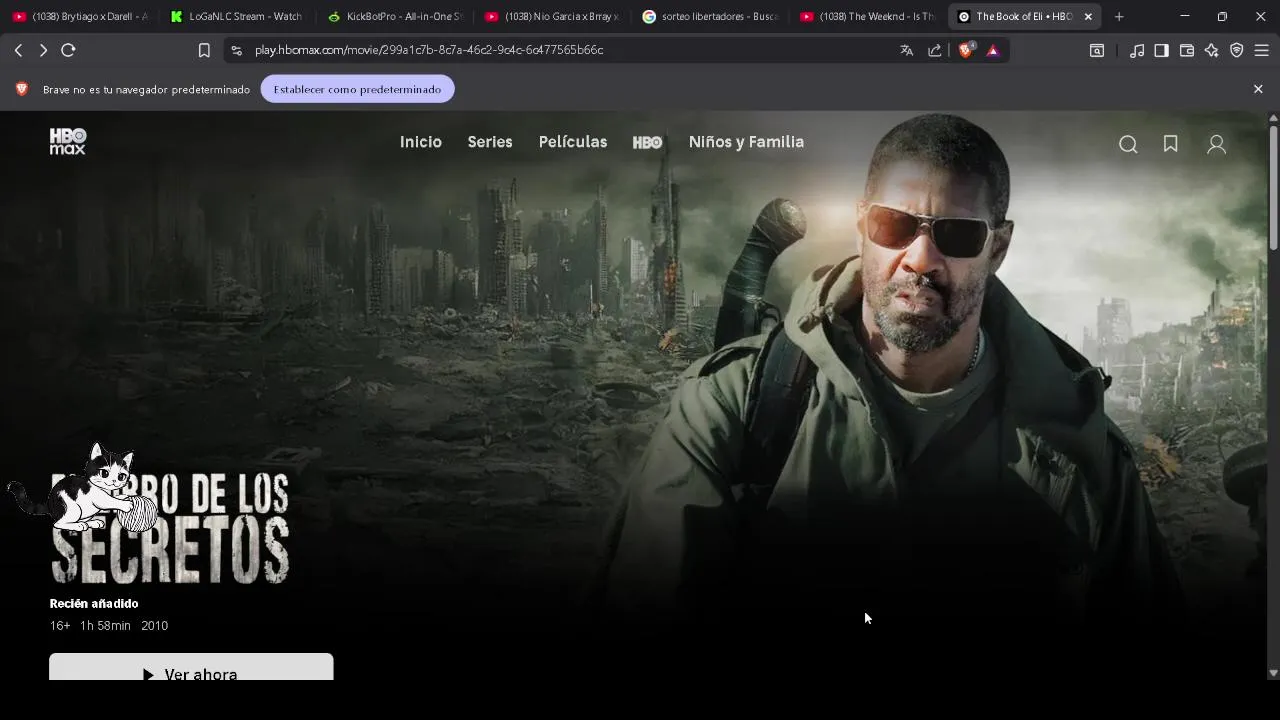Open a new browser tab
This screenshot has width=1280, height=720.
(x=1119, y=16)
